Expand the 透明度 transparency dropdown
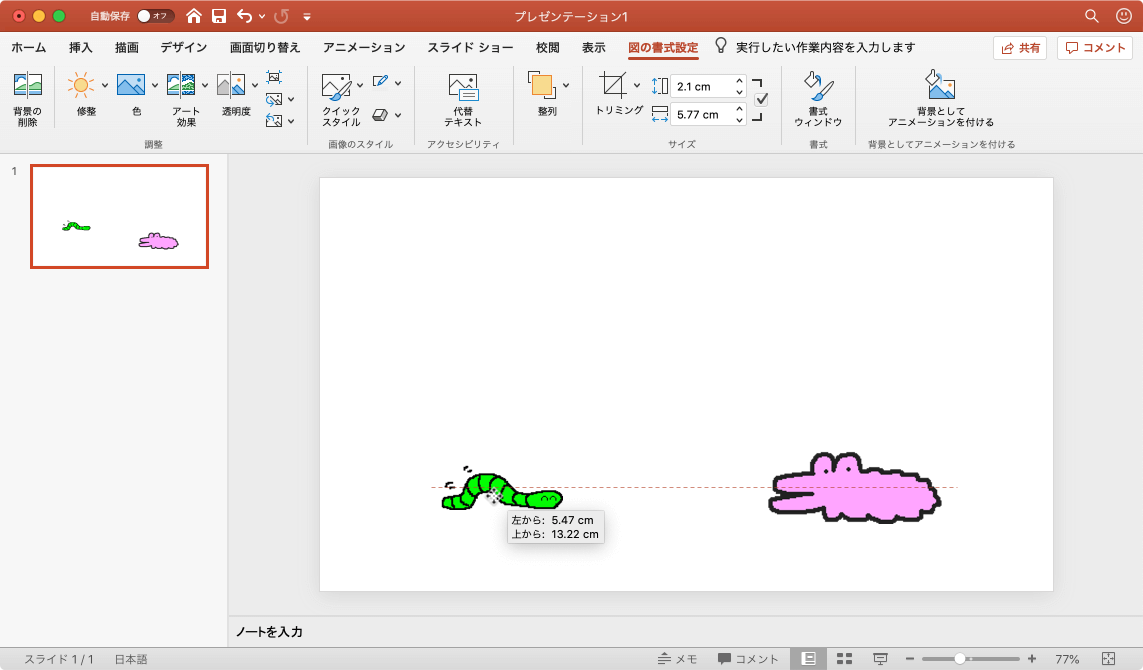Image resolution: width=1143 pixels, height=670 pixels. tap(255, 85)
